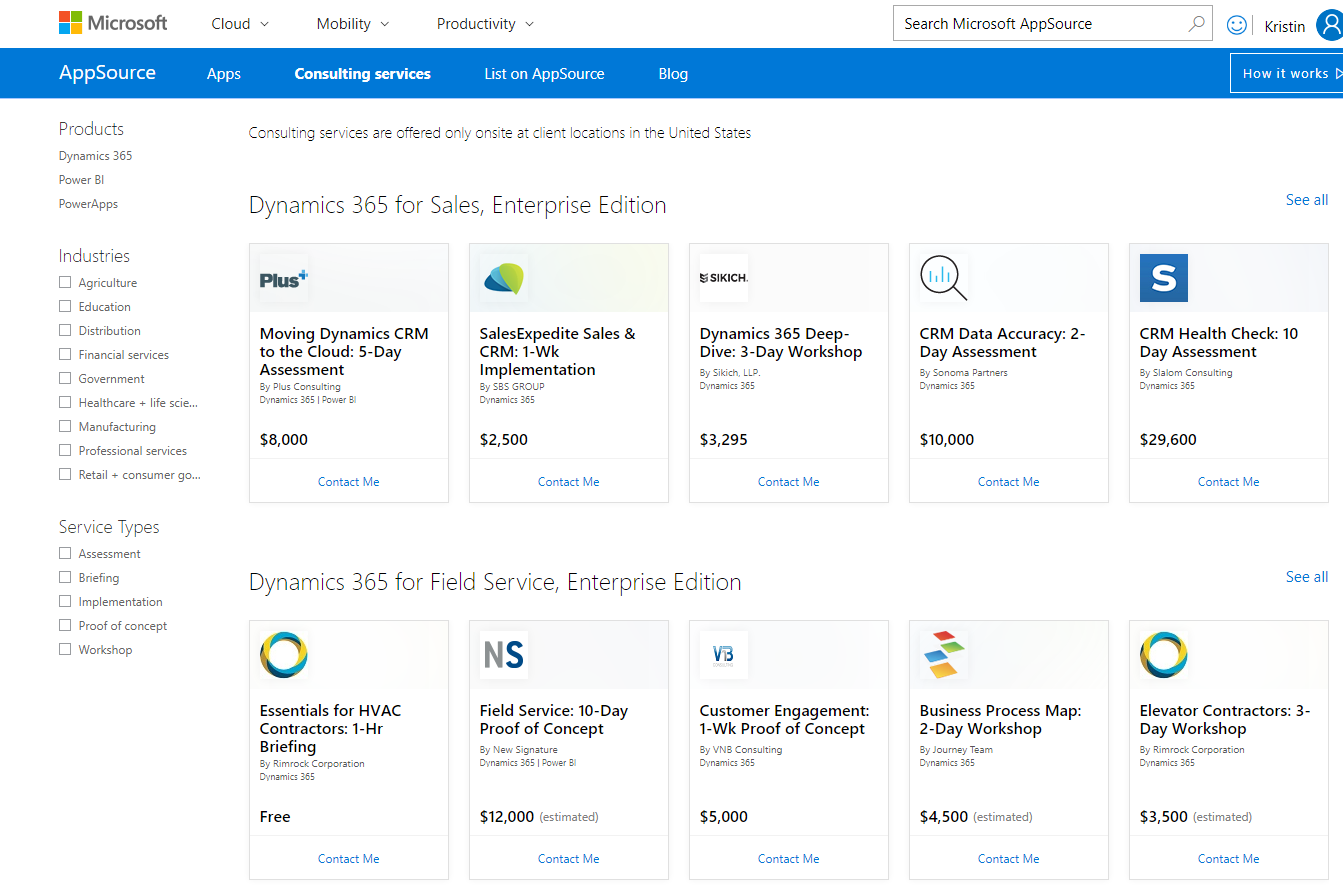The width and height of the screenshot is (1343, 891).
Task: Click the smiley feedback icon
Action: (x=1237, y=25)
